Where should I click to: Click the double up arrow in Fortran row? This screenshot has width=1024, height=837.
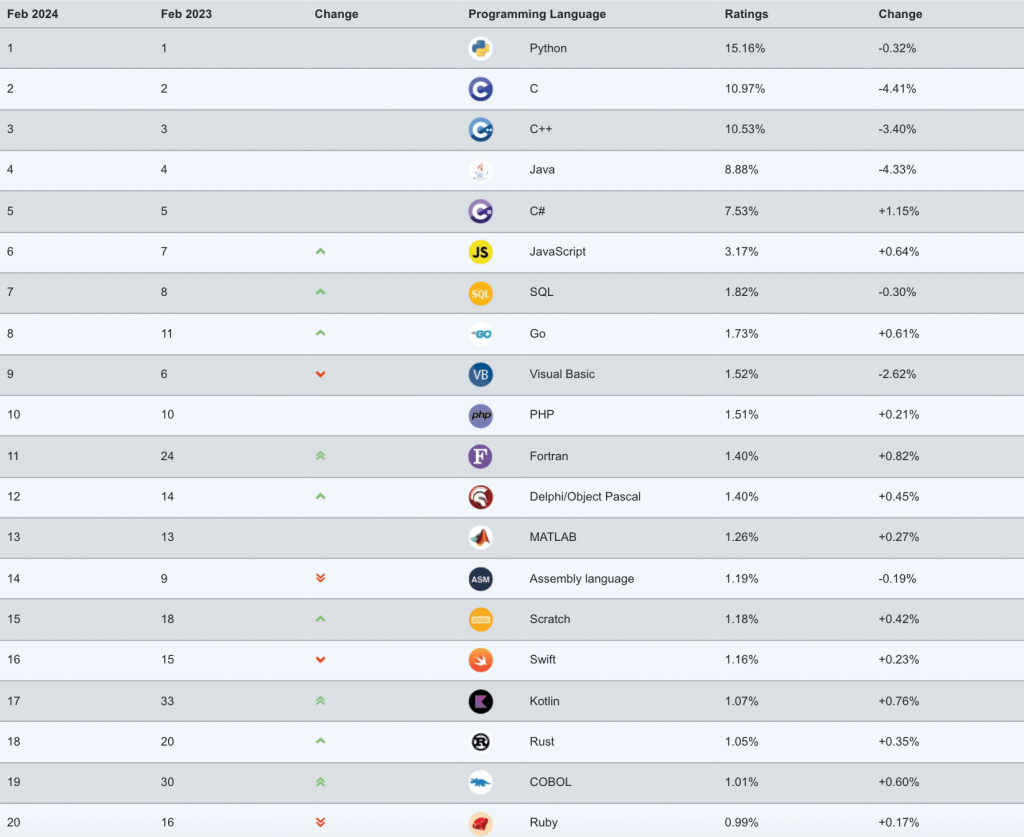click(320, 456)
